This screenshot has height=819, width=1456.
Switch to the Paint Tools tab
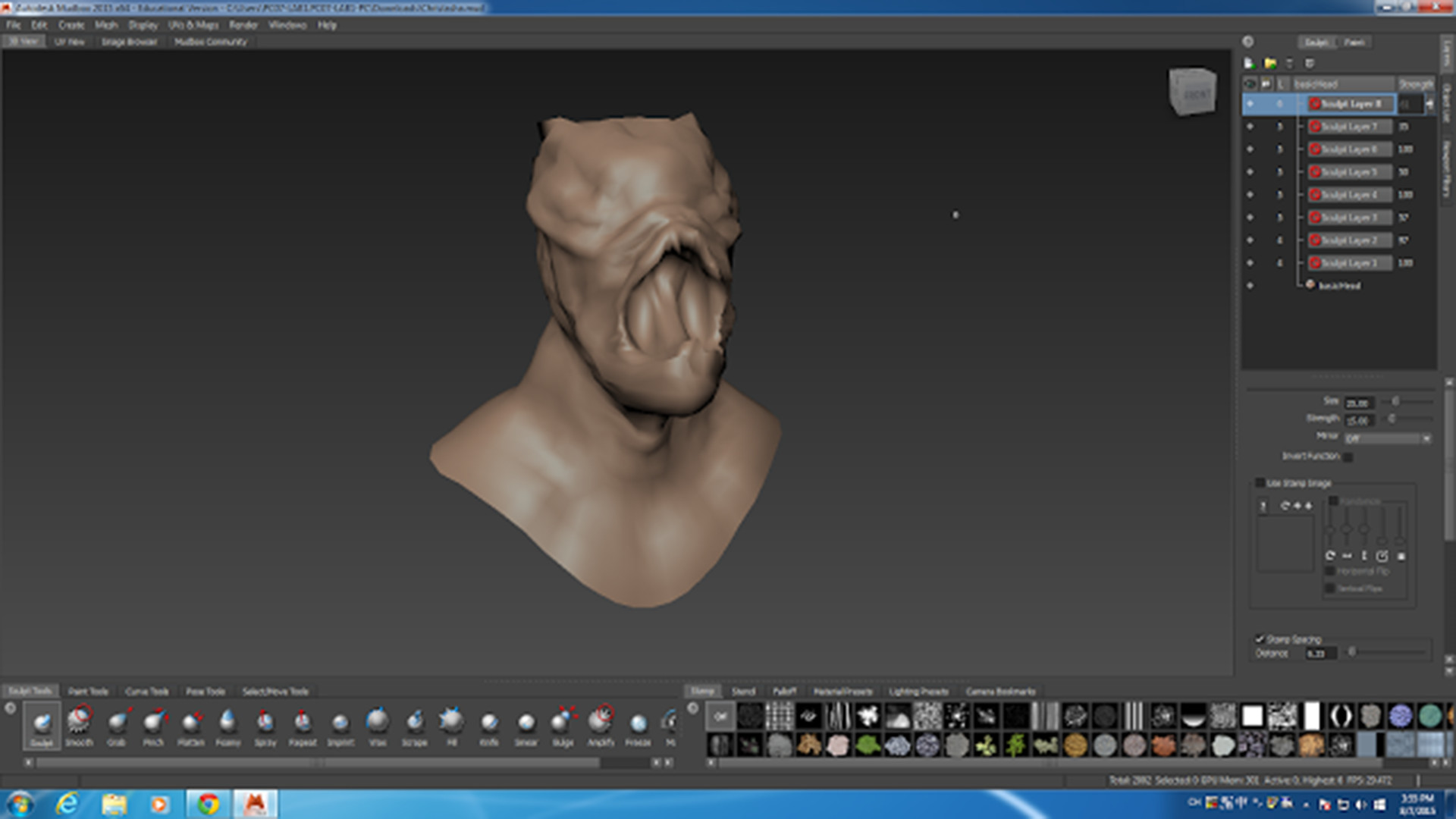coord(89,691)
